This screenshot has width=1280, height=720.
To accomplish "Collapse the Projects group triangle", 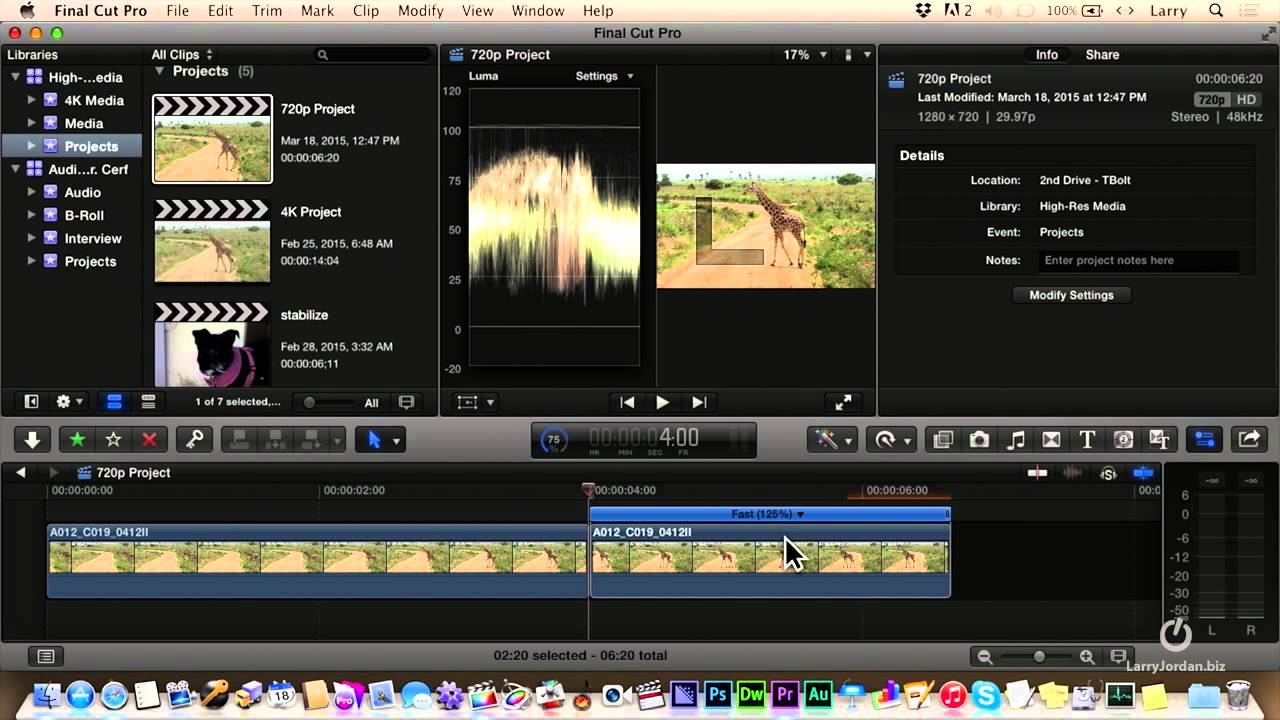I will [x=159, y=71].
